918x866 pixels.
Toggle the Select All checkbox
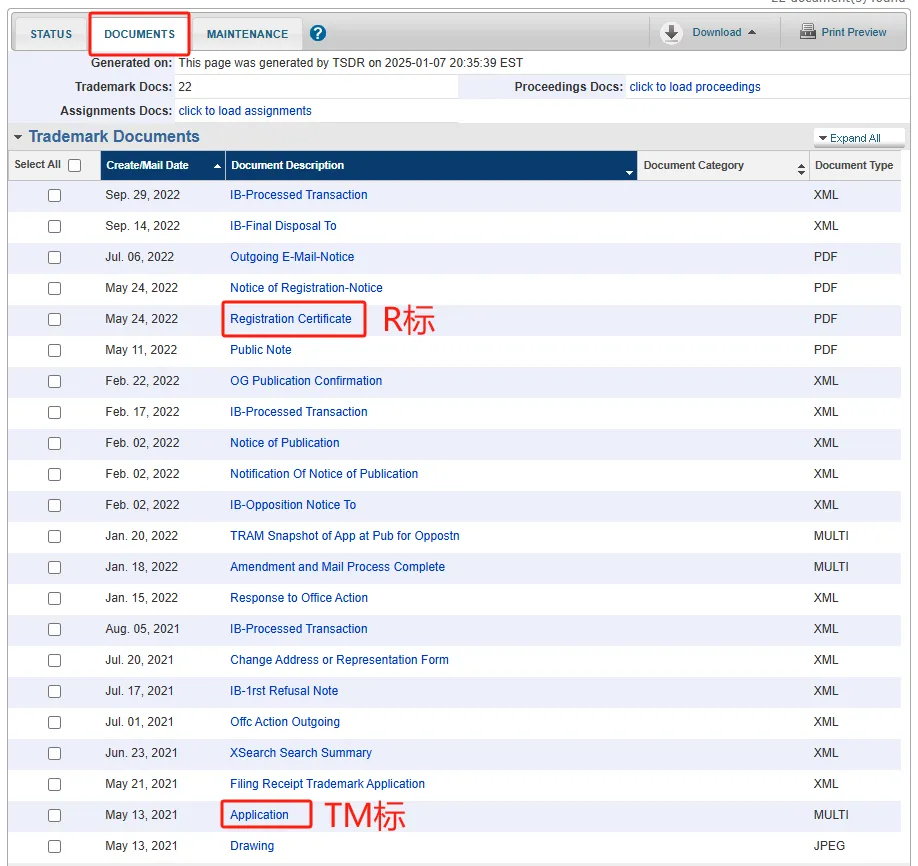[x=74, y=165]
